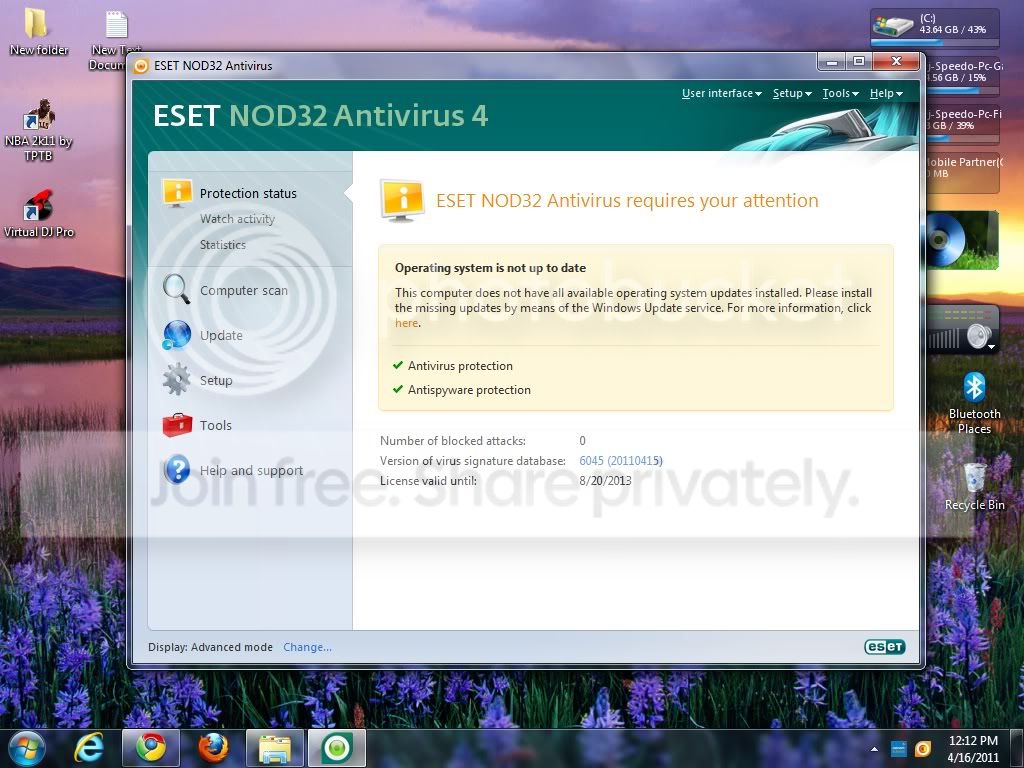Click license date 8/20/2013 text
The width and height of the screenshot is (1024, 768).
coord(605,481)
